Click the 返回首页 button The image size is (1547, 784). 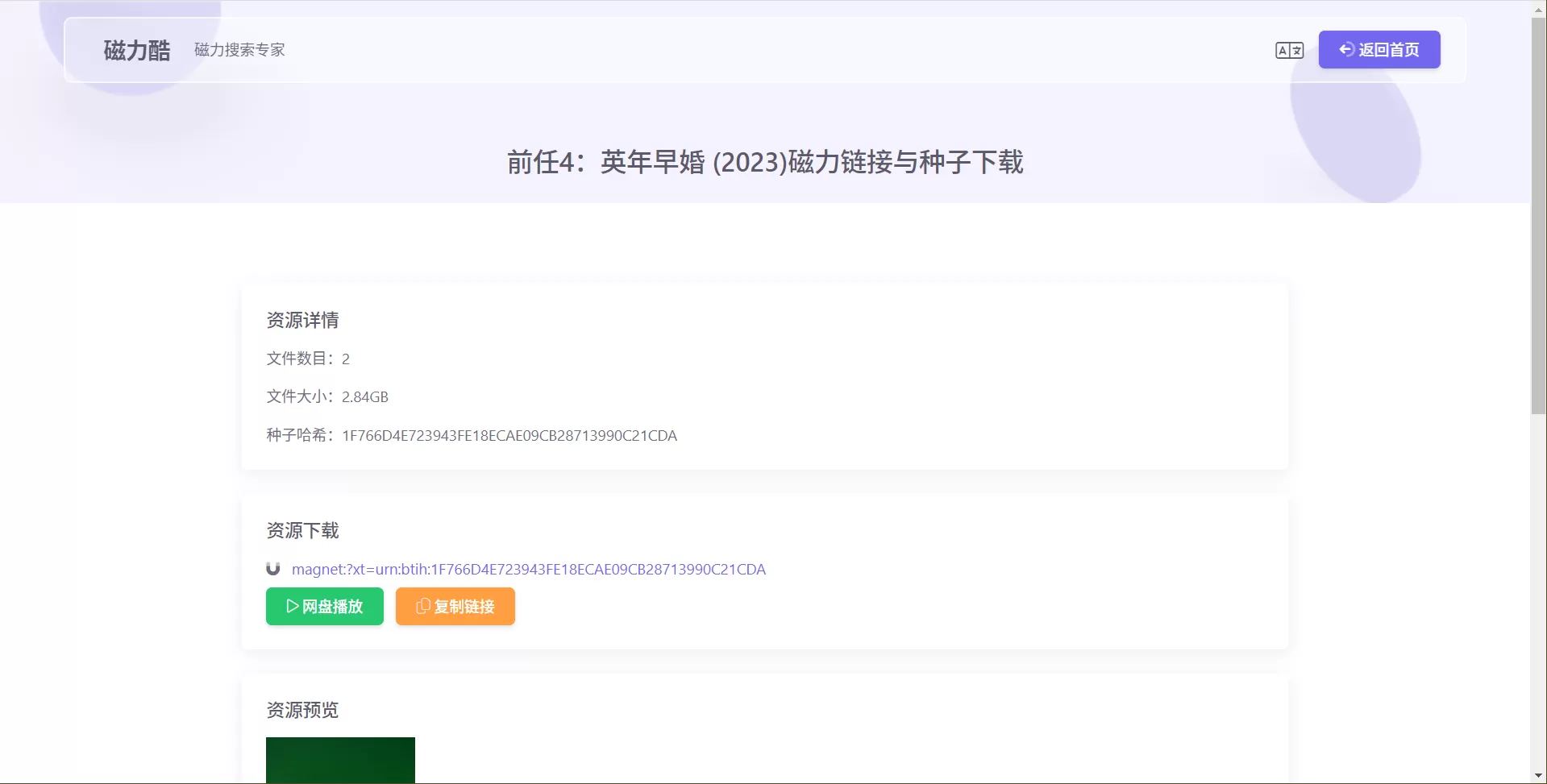pos(1379,49)
